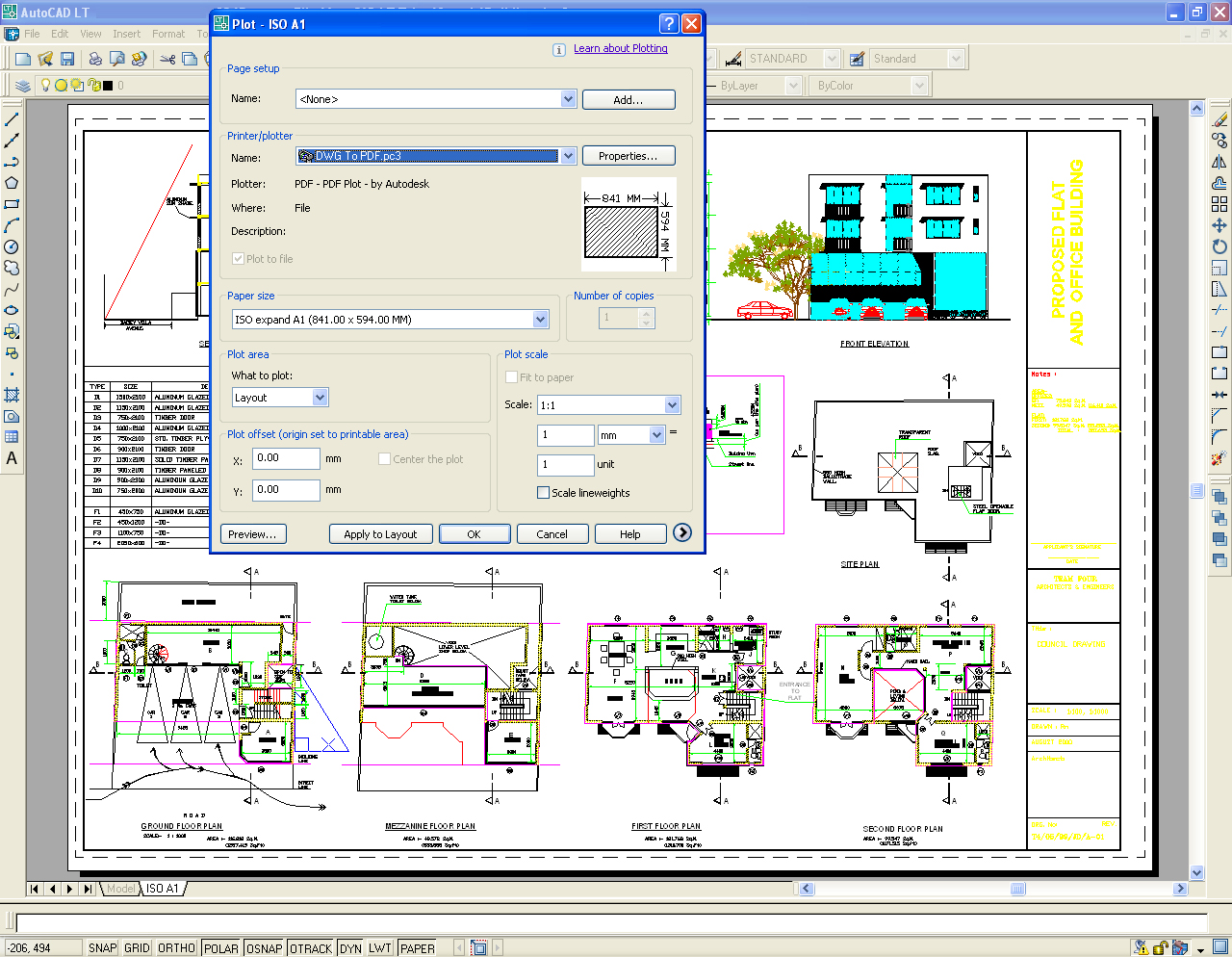
Task: Expand the What to plot dropdown
Action: click(321, 398)
